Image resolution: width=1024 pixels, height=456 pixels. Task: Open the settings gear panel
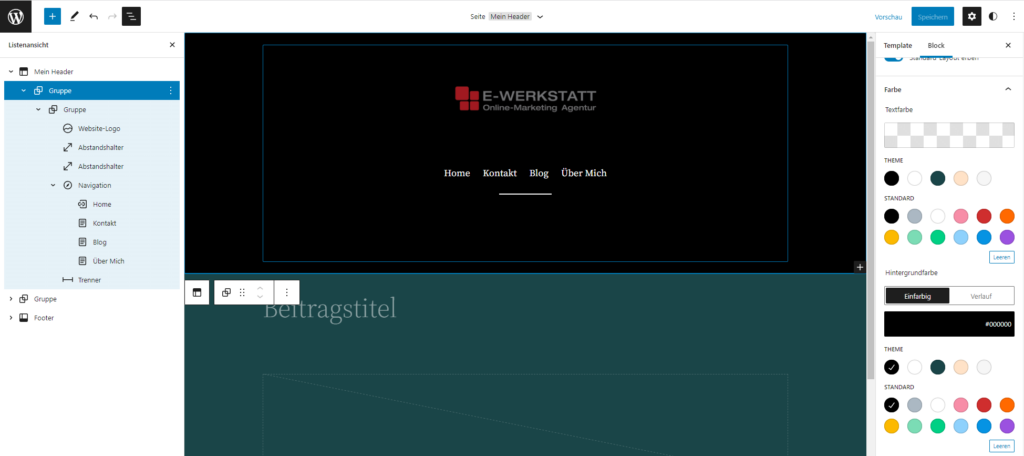coord(972,16)
